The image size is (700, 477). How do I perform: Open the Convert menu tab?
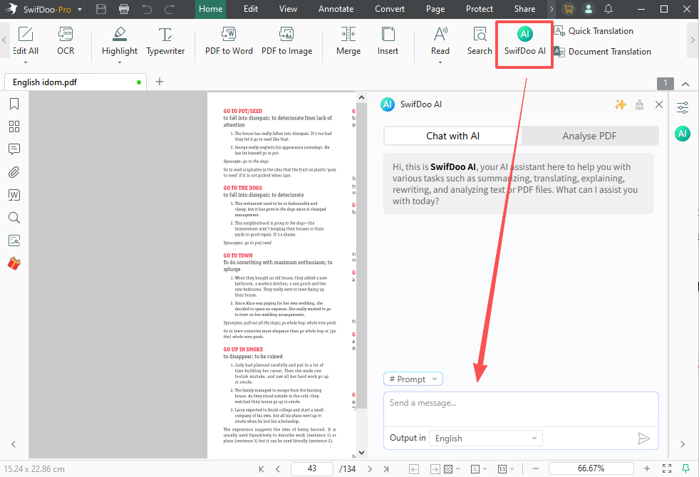point(390,9)
